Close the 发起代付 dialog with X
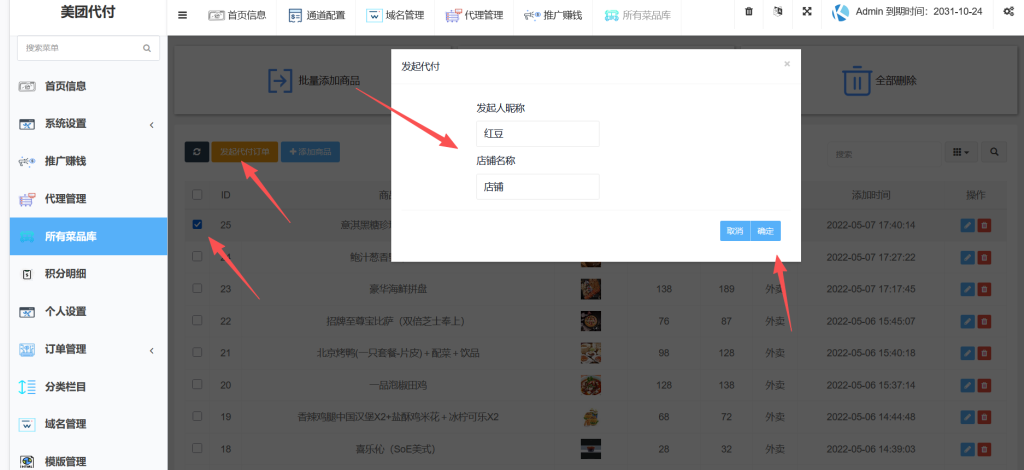Image resolution: width=1024 pixels, height=470 pixels. tap(787, 64)
